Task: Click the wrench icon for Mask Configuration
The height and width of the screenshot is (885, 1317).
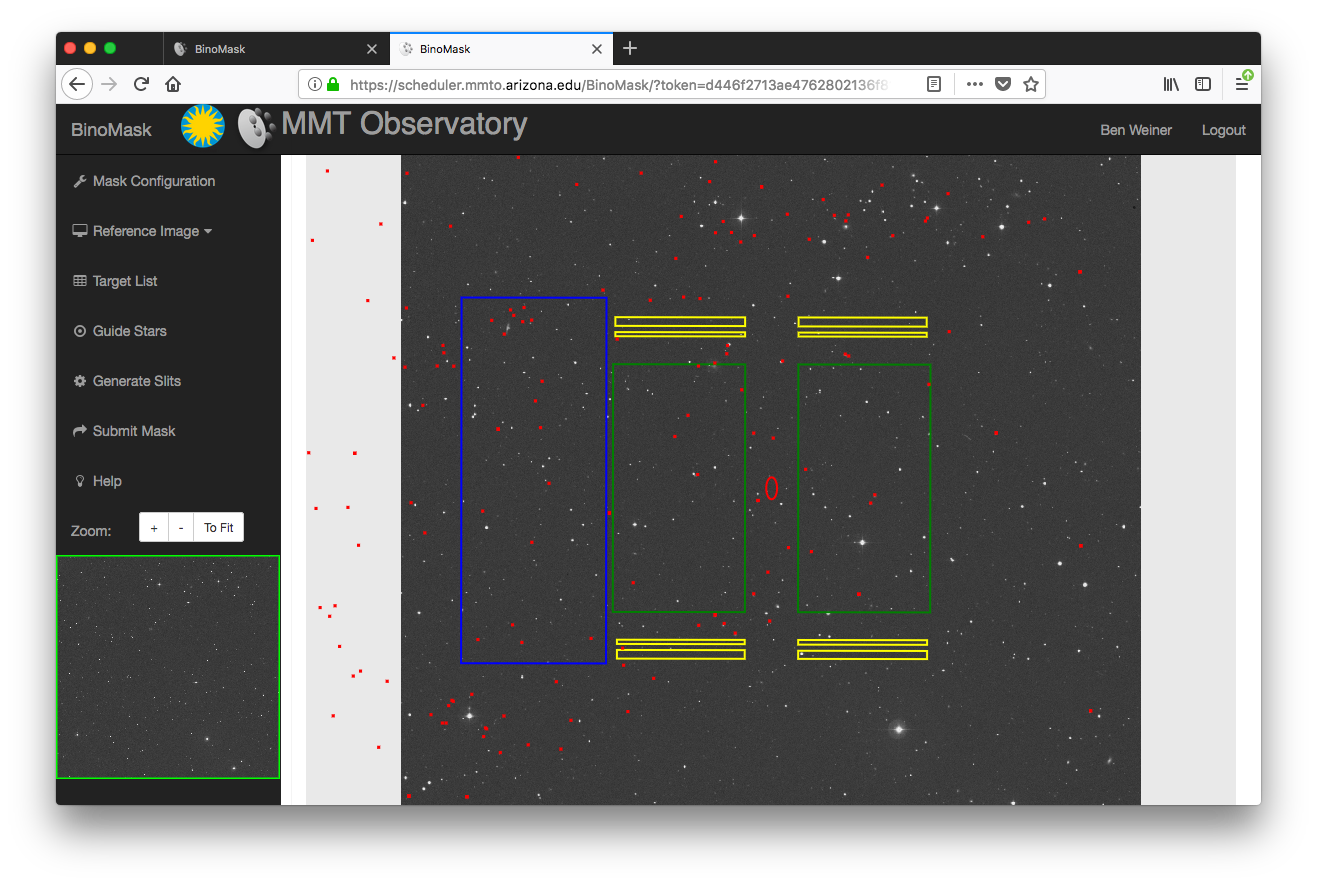Action: (80, 181)
